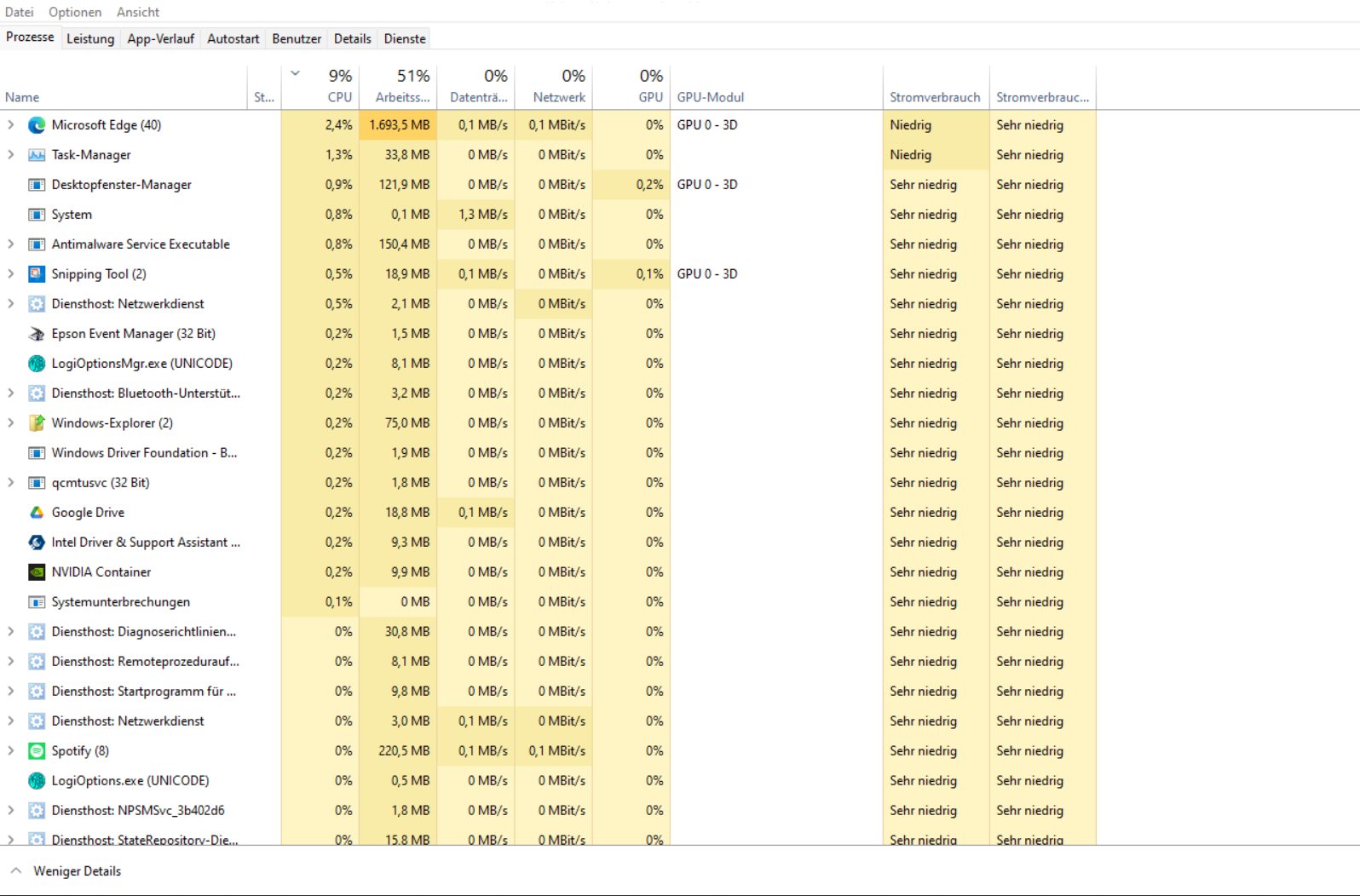Sort by Arbeitsspeicher column header

(x=398, y=88)
